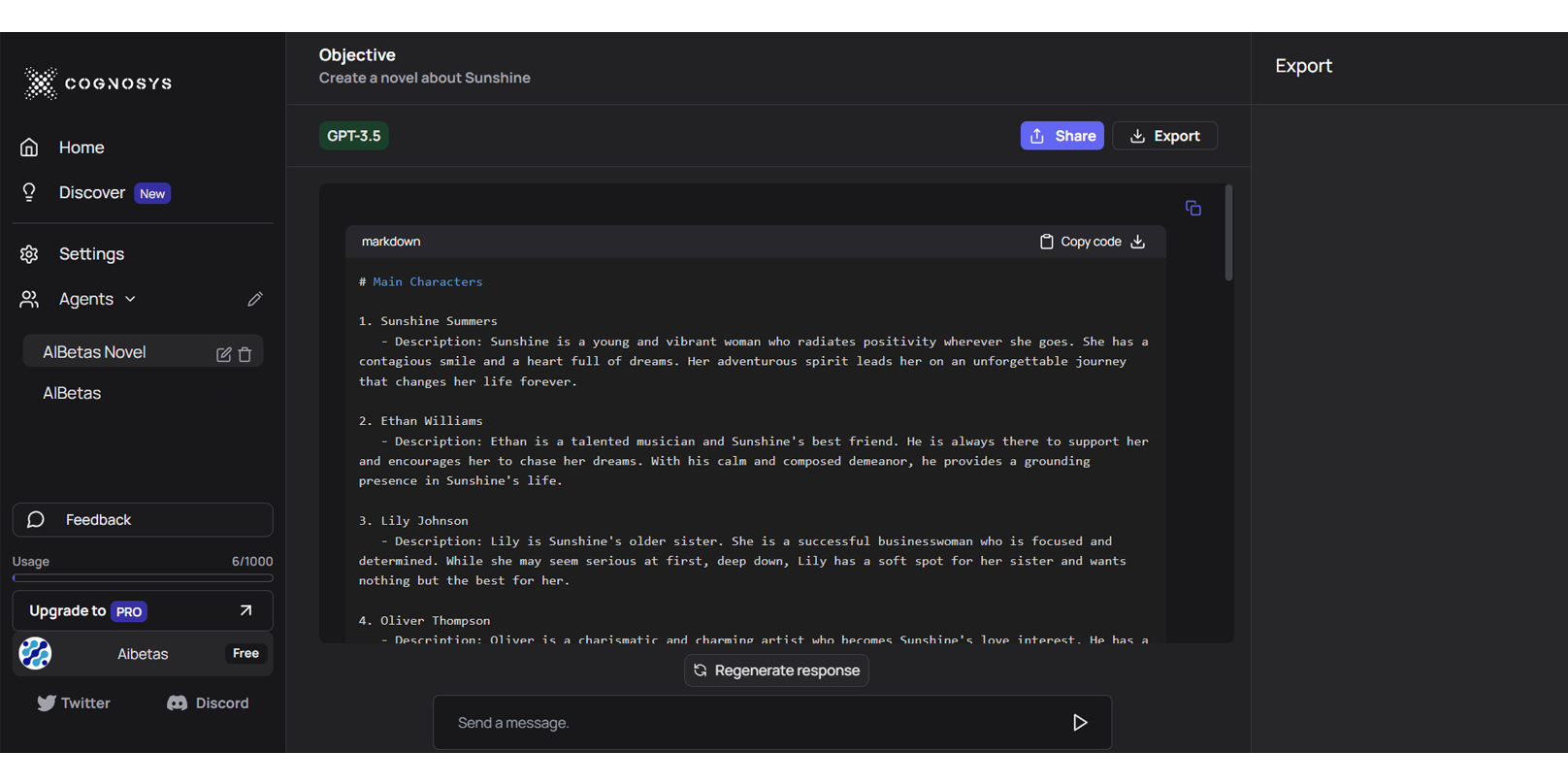Collapse the Agents list chevron
This screenshot has width=1568, height=784.
(130, 299)
